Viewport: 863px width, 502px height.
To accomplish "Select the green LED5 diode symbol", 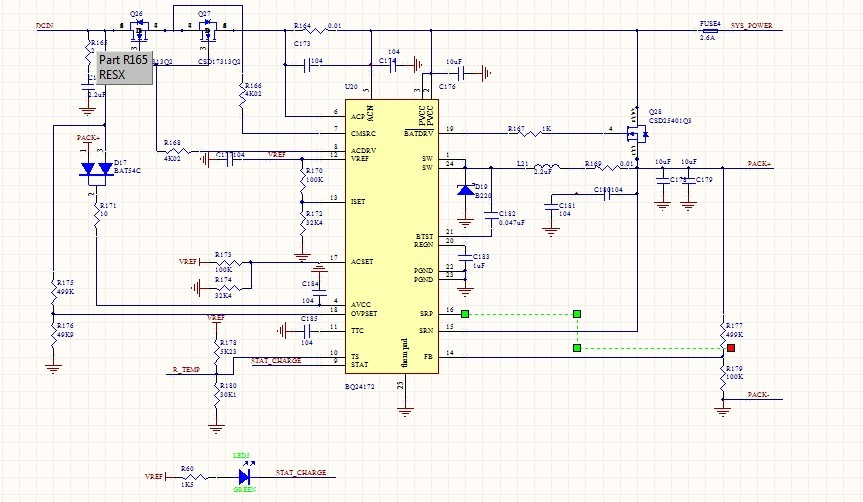I will [245, 477].
